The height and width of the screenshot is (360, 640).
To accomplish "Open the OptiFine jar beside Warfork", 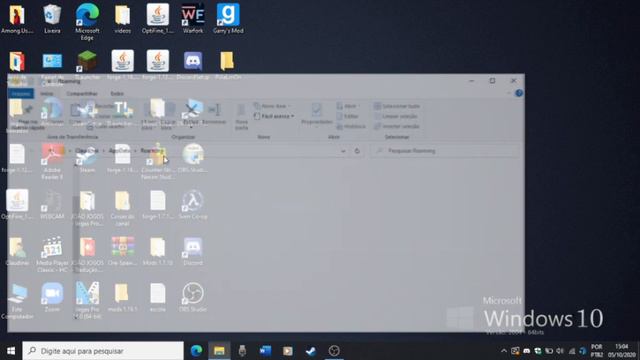I will tap(158, 19).
